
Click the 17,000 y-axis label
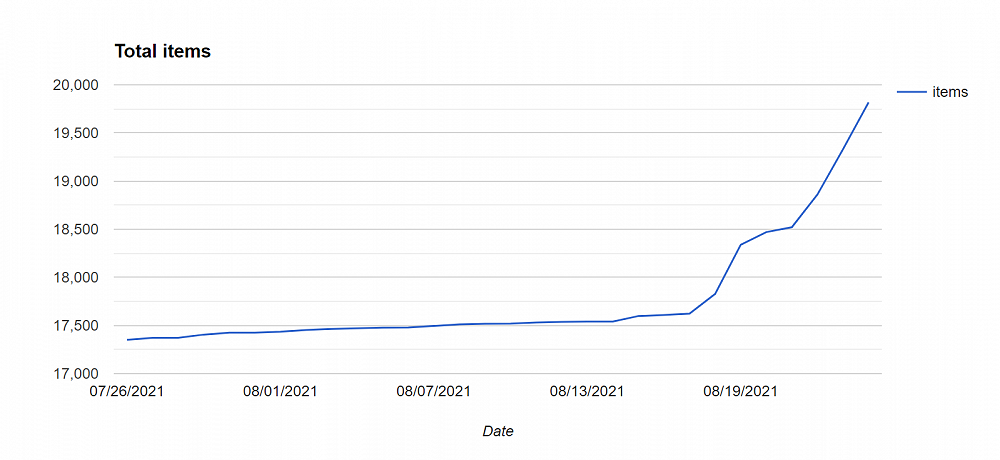73,373
